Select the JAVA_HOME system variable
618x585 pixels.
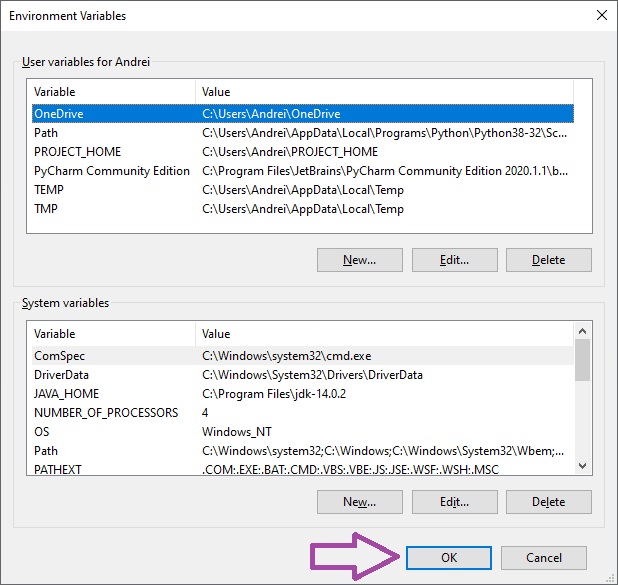click(x=303, y=393)
